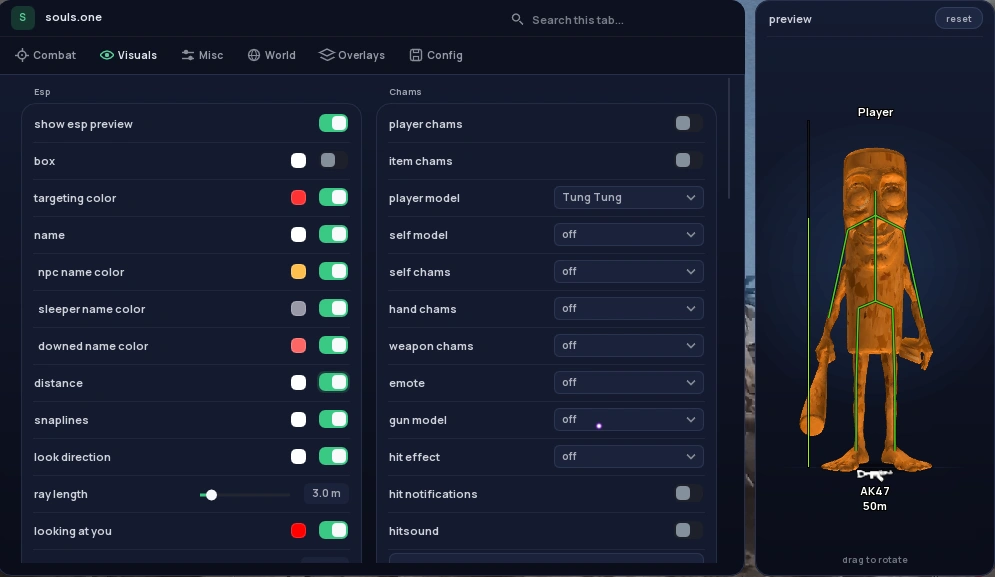Click the search magnifier icon
The width and height of the screenshot is (995, 577).
pyautogui.click(x=517, y=20)
